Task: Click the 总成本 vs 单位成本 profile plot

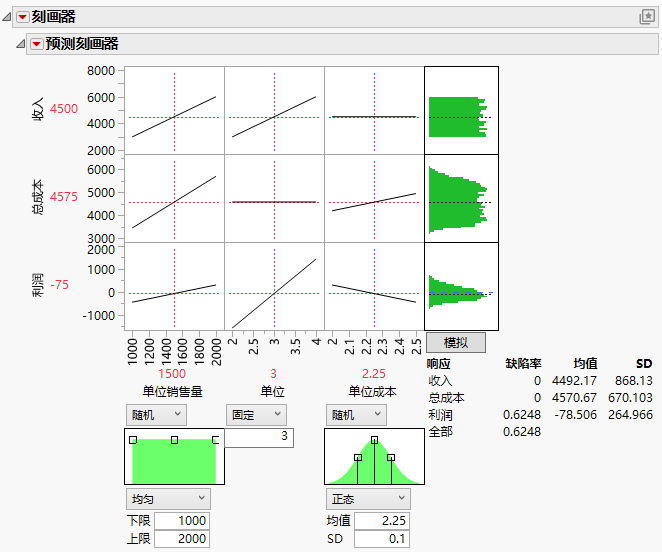Action: pos(374,198)
